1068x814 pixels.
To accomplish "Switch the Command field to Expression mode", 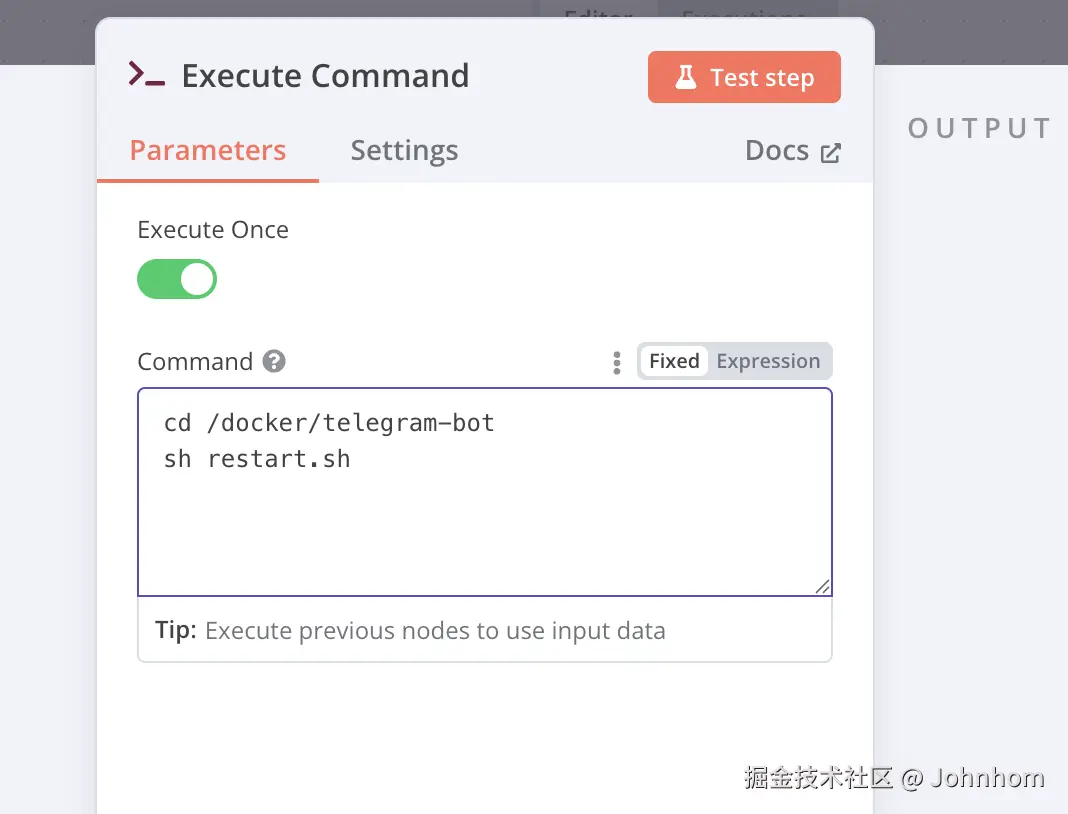I will click(x=768, y=361).
